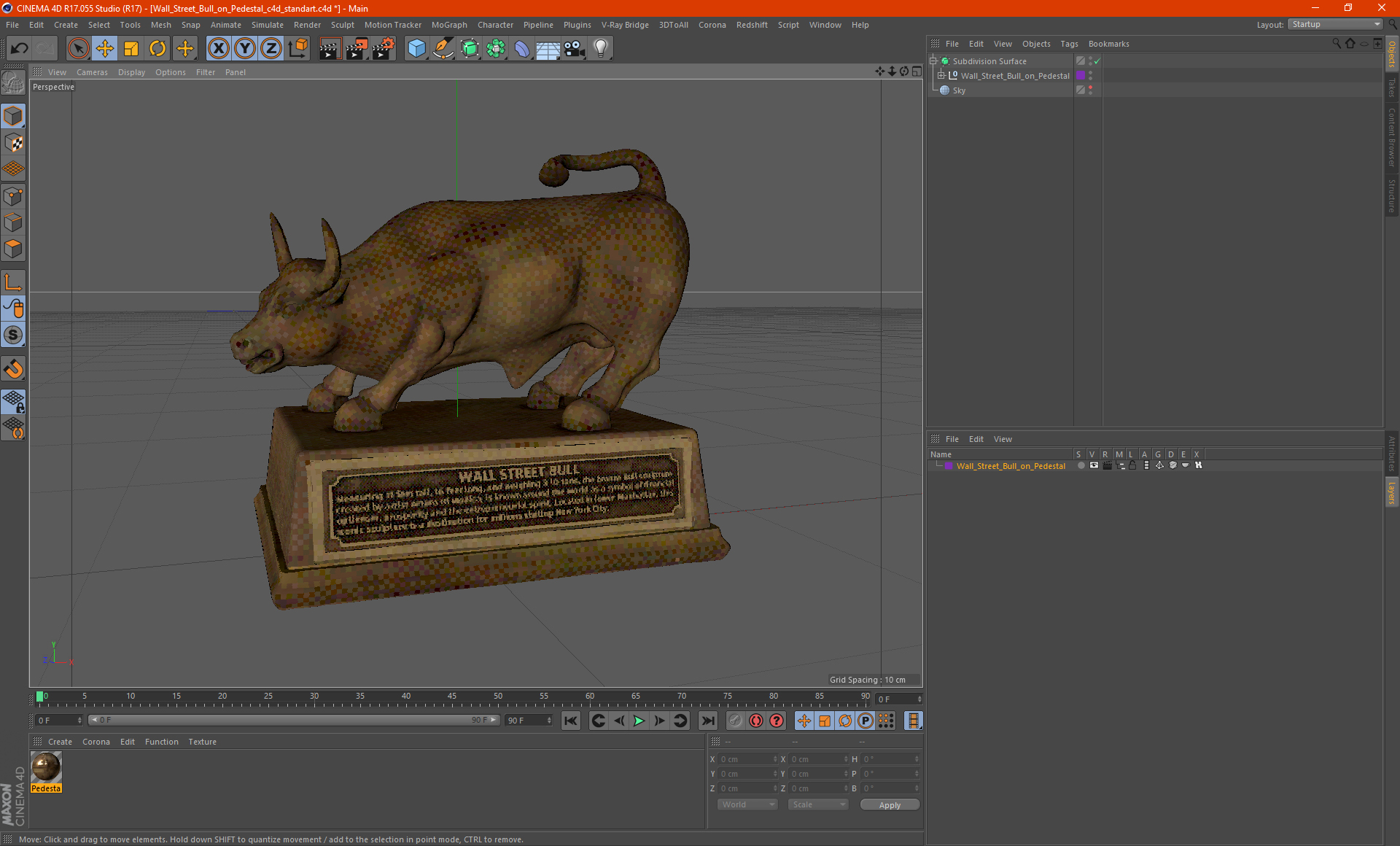Enable Polygons mode in left sidebar
The image size is (1400, 846).
pos(13,249)
